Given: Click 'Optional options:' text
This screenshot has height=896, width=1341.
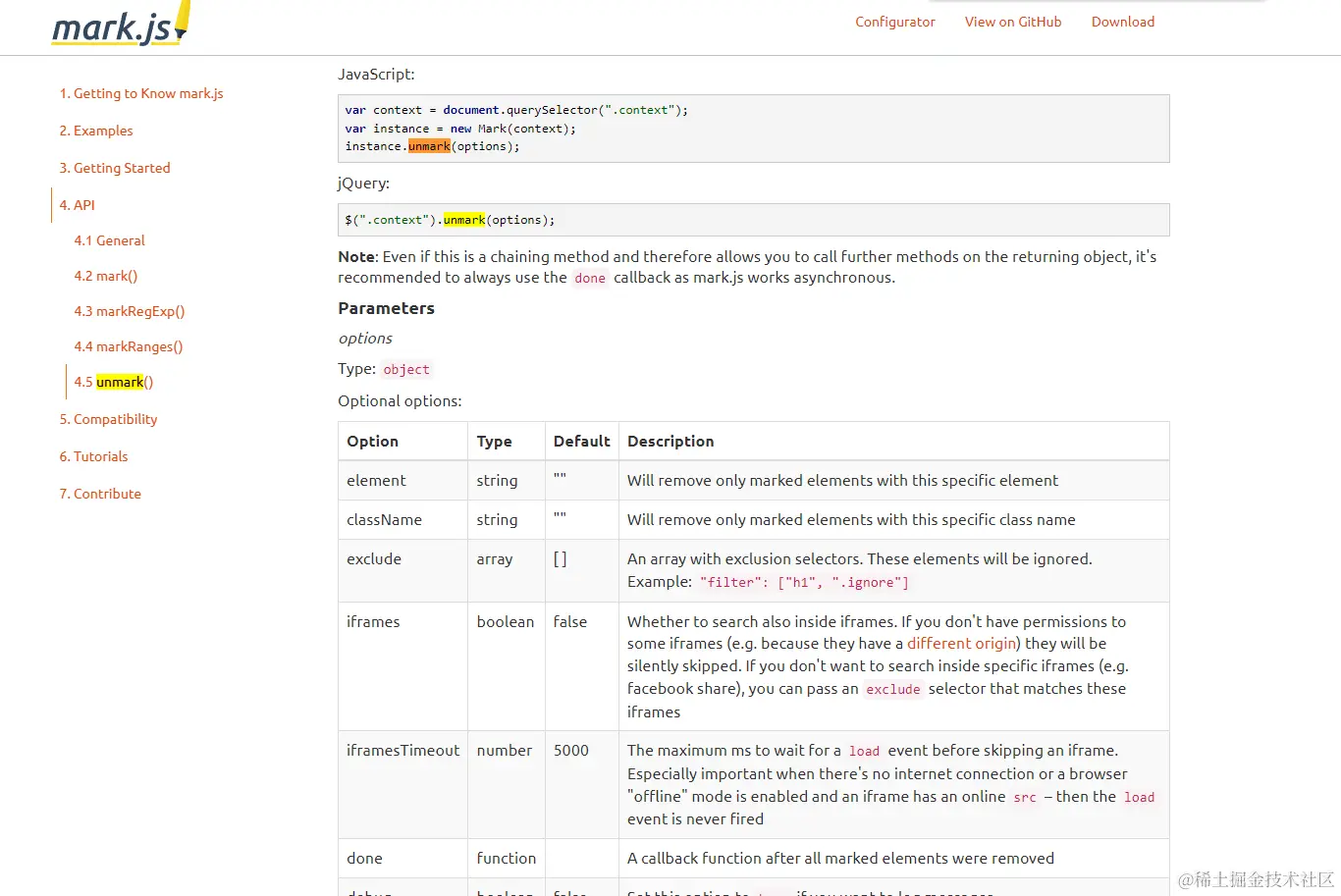Looking at the screenshot, I should point(400,401).
